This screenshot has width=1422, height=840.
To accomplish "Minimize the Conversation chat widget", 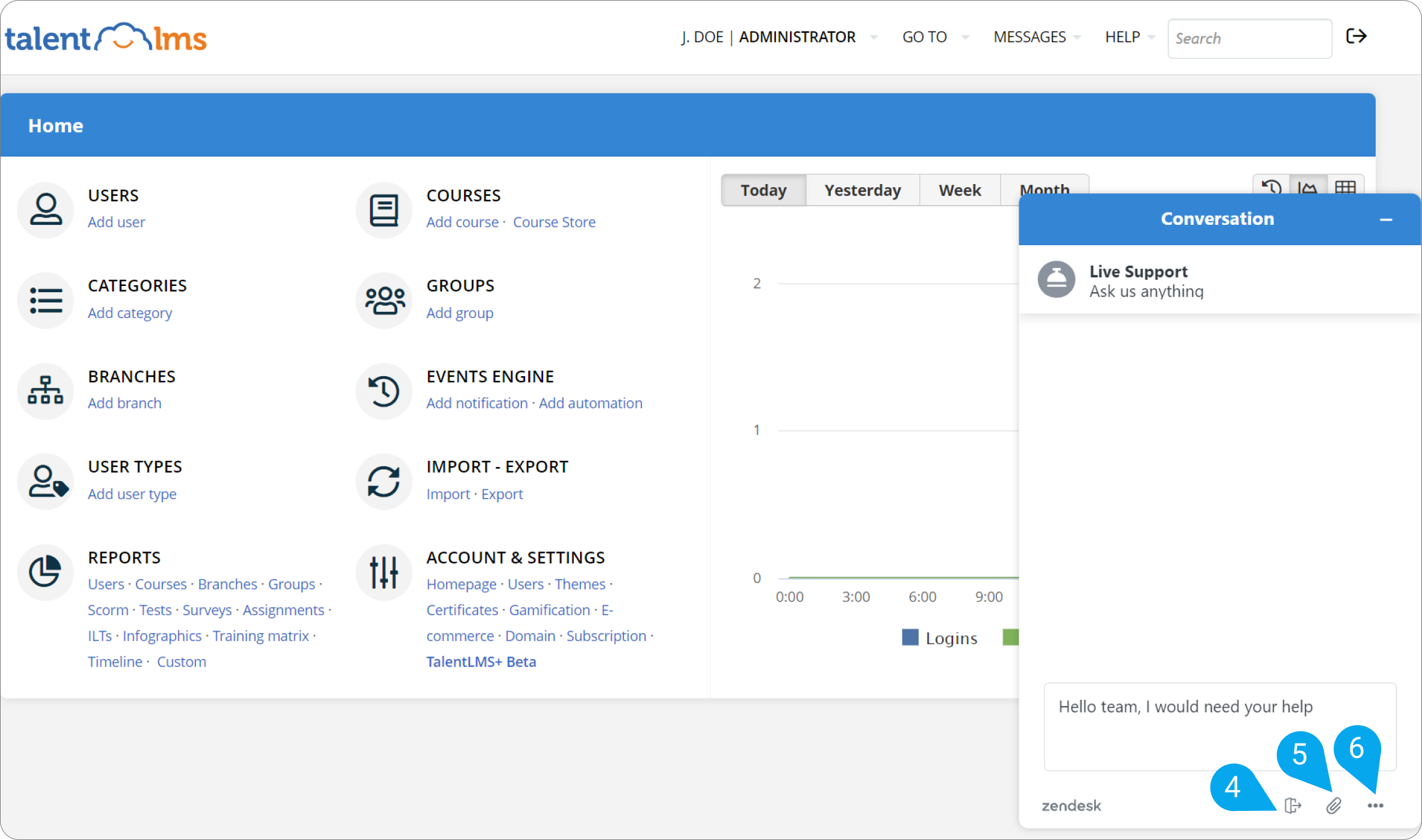I will (1386, 220).
